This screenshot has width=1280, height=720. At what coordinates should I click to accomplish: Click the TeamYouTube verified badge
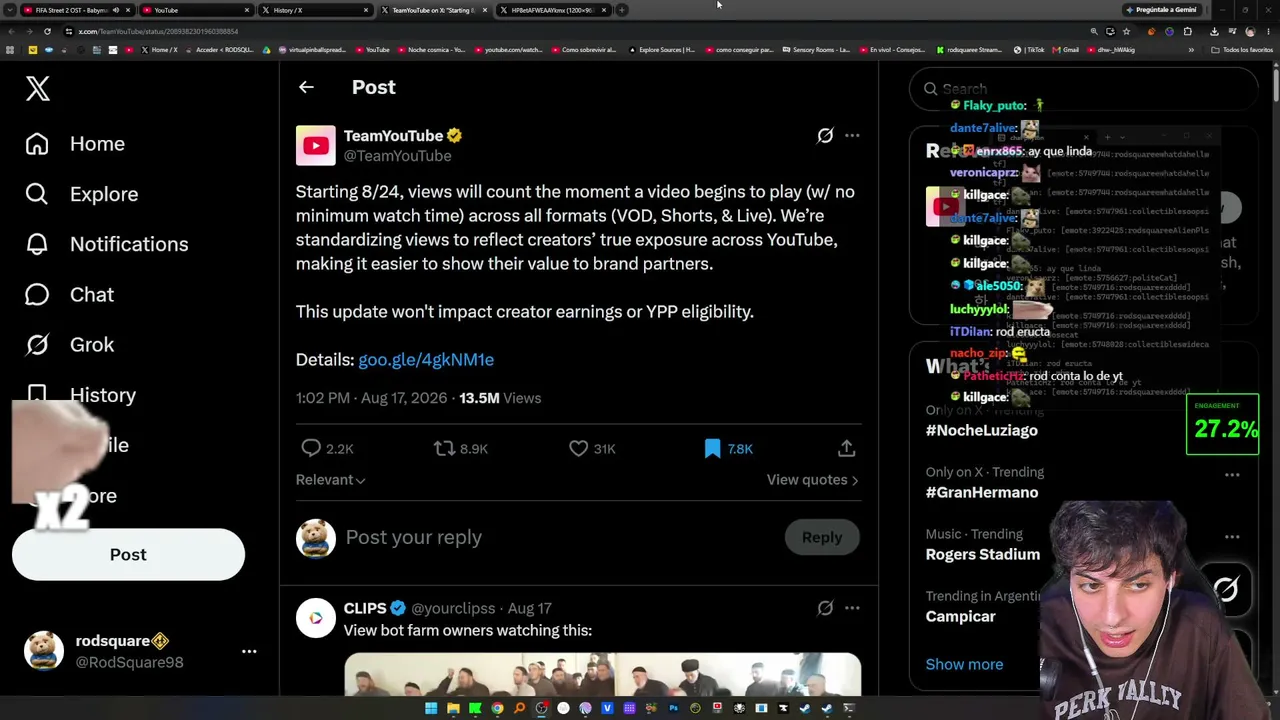pos(454,136)
